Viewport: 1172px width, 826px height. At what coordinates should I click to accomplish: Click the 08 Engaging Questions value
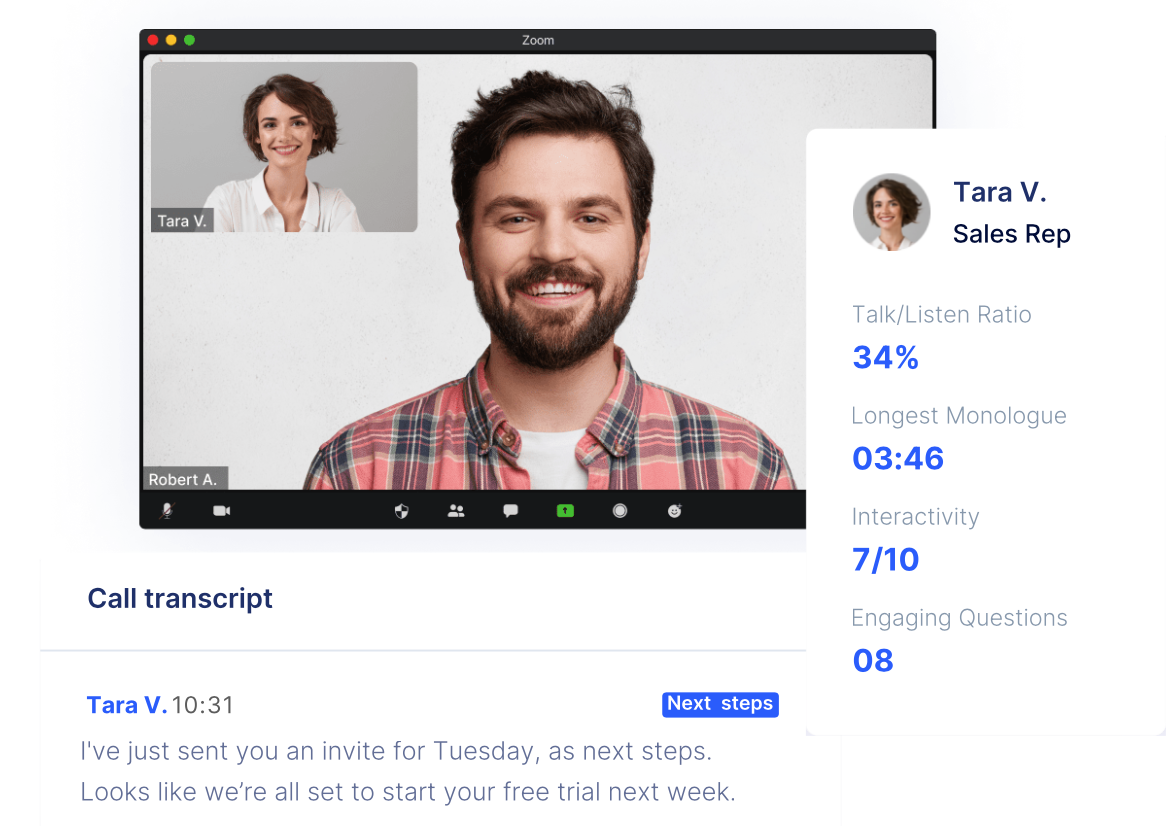(873, 661)
